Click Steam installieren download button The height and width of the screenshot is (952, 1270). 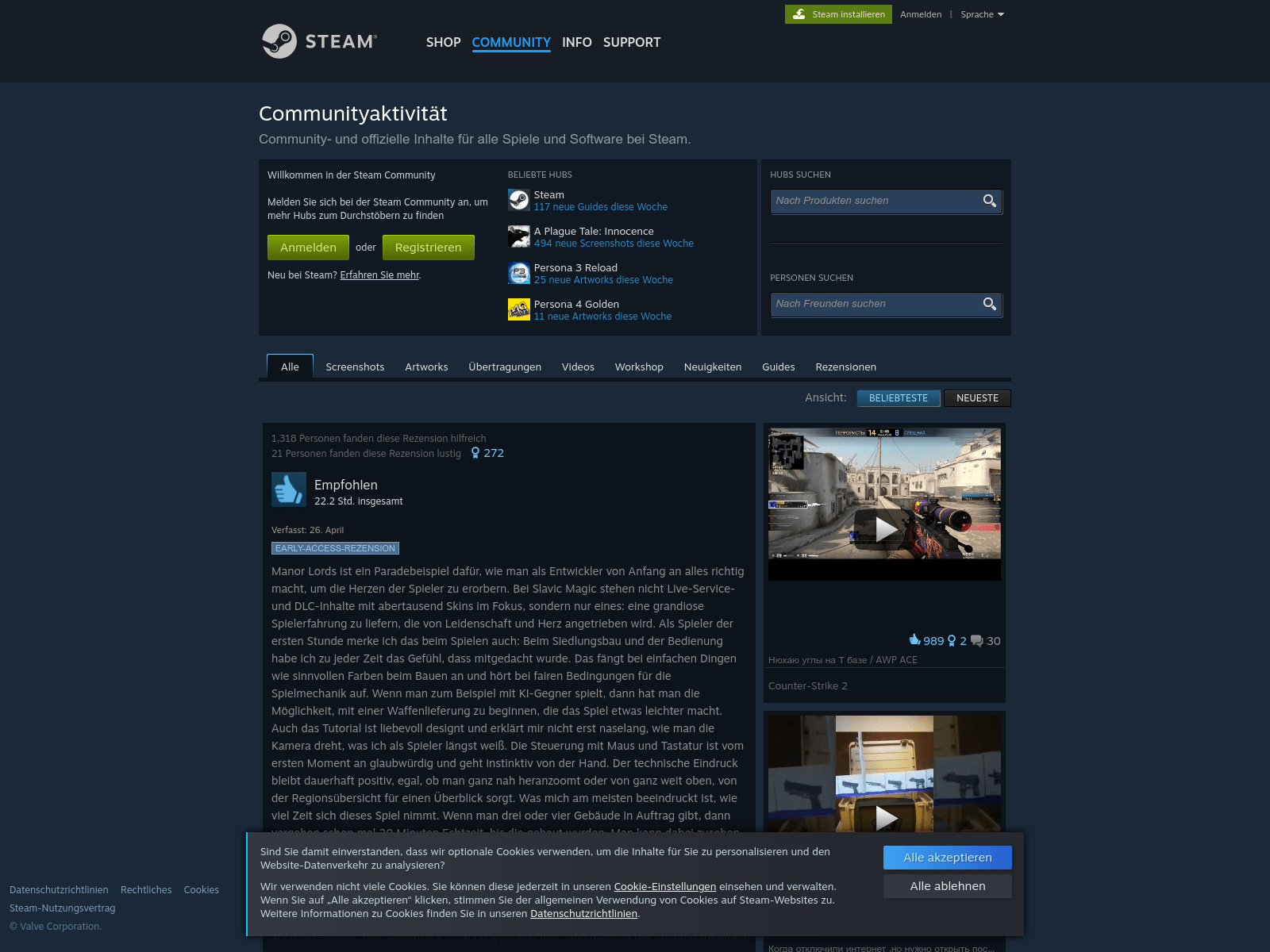point(838,14)
